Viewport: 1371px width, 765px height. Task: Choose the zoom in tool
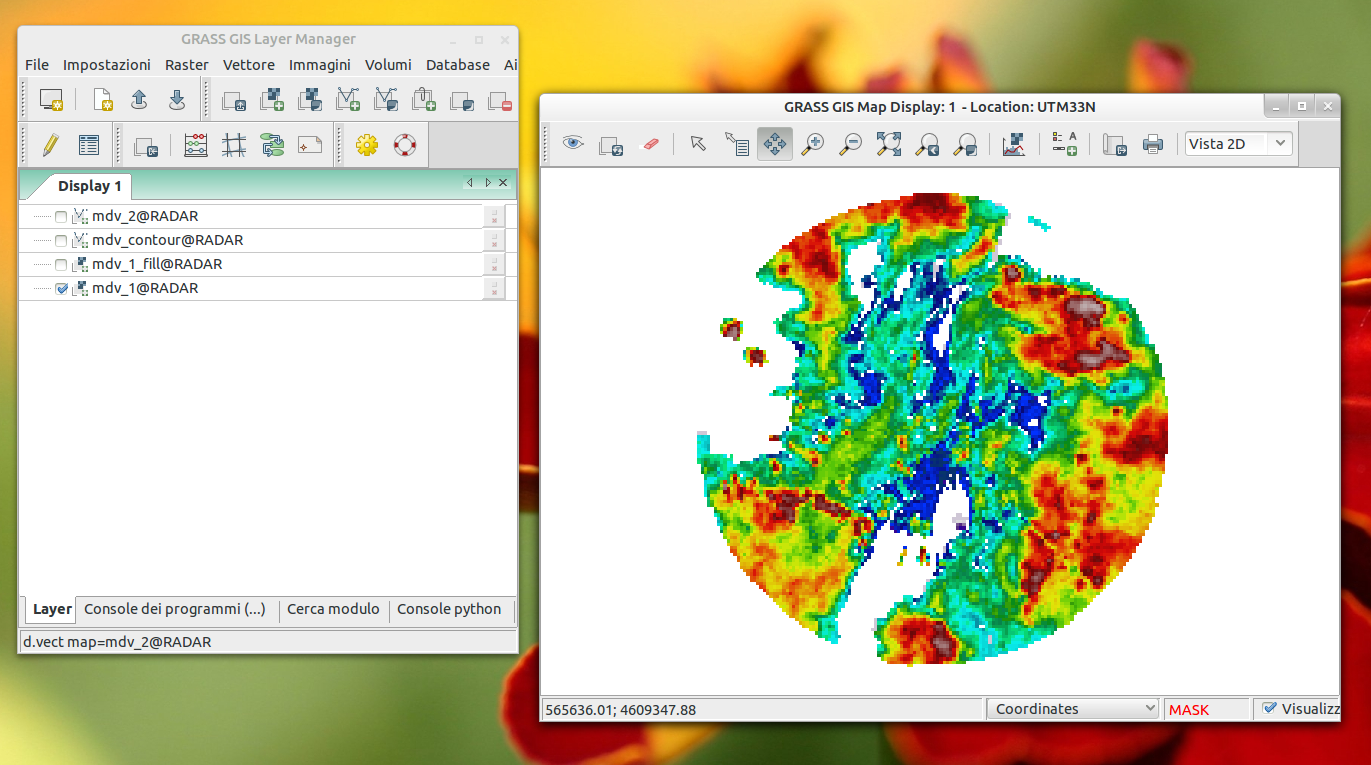pos(813,144)
